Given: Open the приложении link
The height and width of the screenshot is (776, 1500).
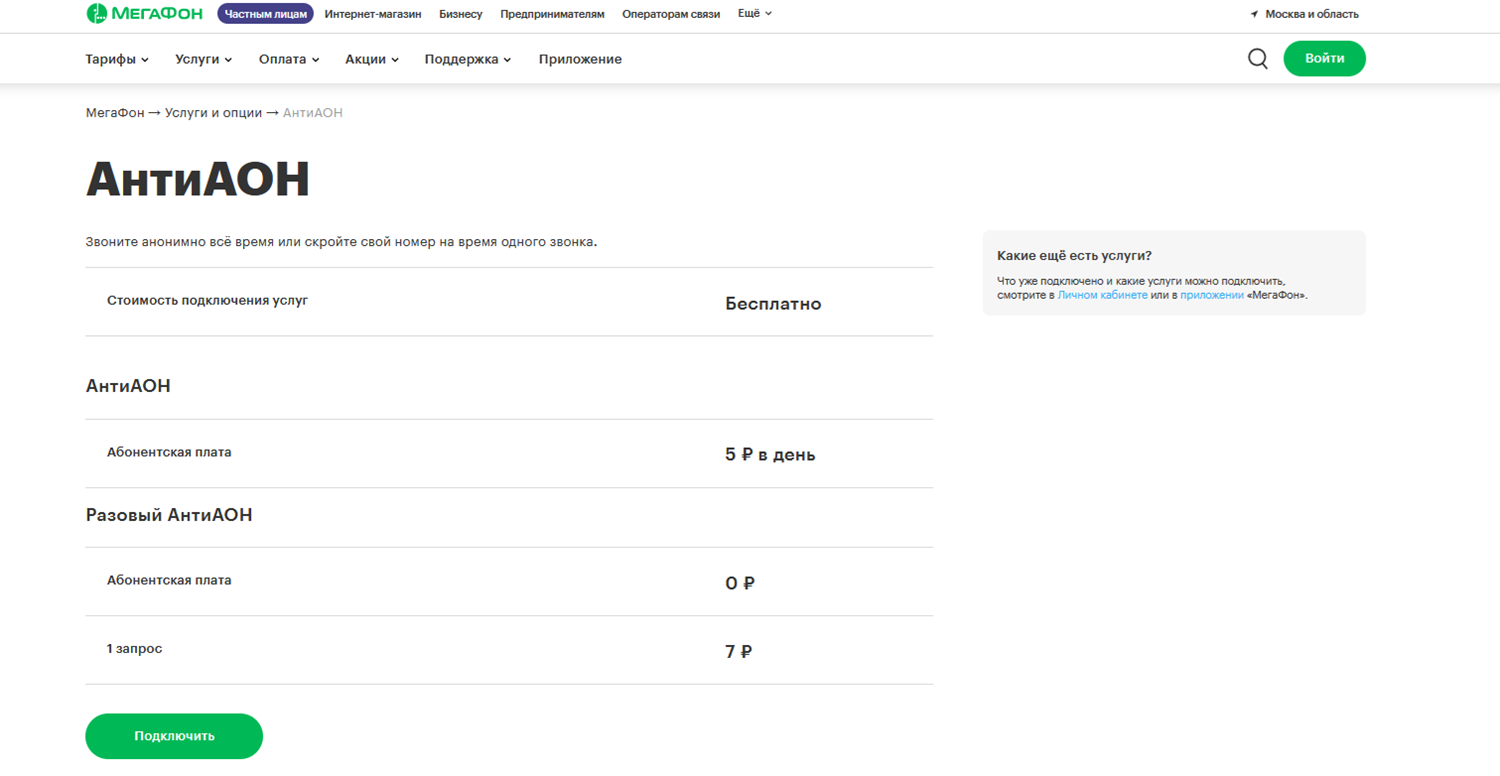Looking at the screenshot, I should [1212, 296].
